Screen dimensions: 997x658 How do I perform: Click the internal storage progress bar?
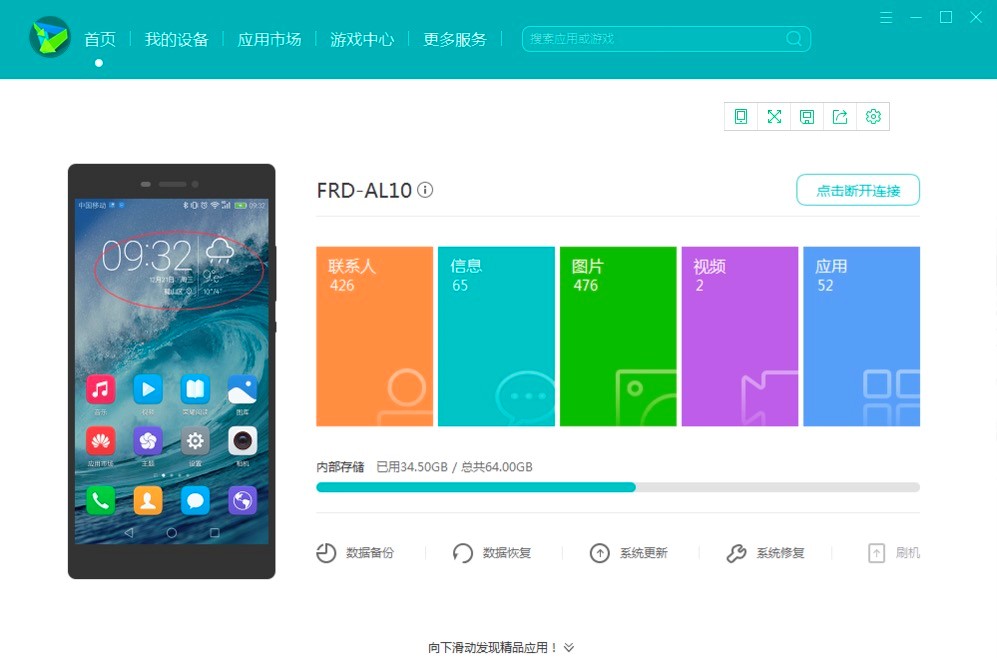(x=617, y=487)
